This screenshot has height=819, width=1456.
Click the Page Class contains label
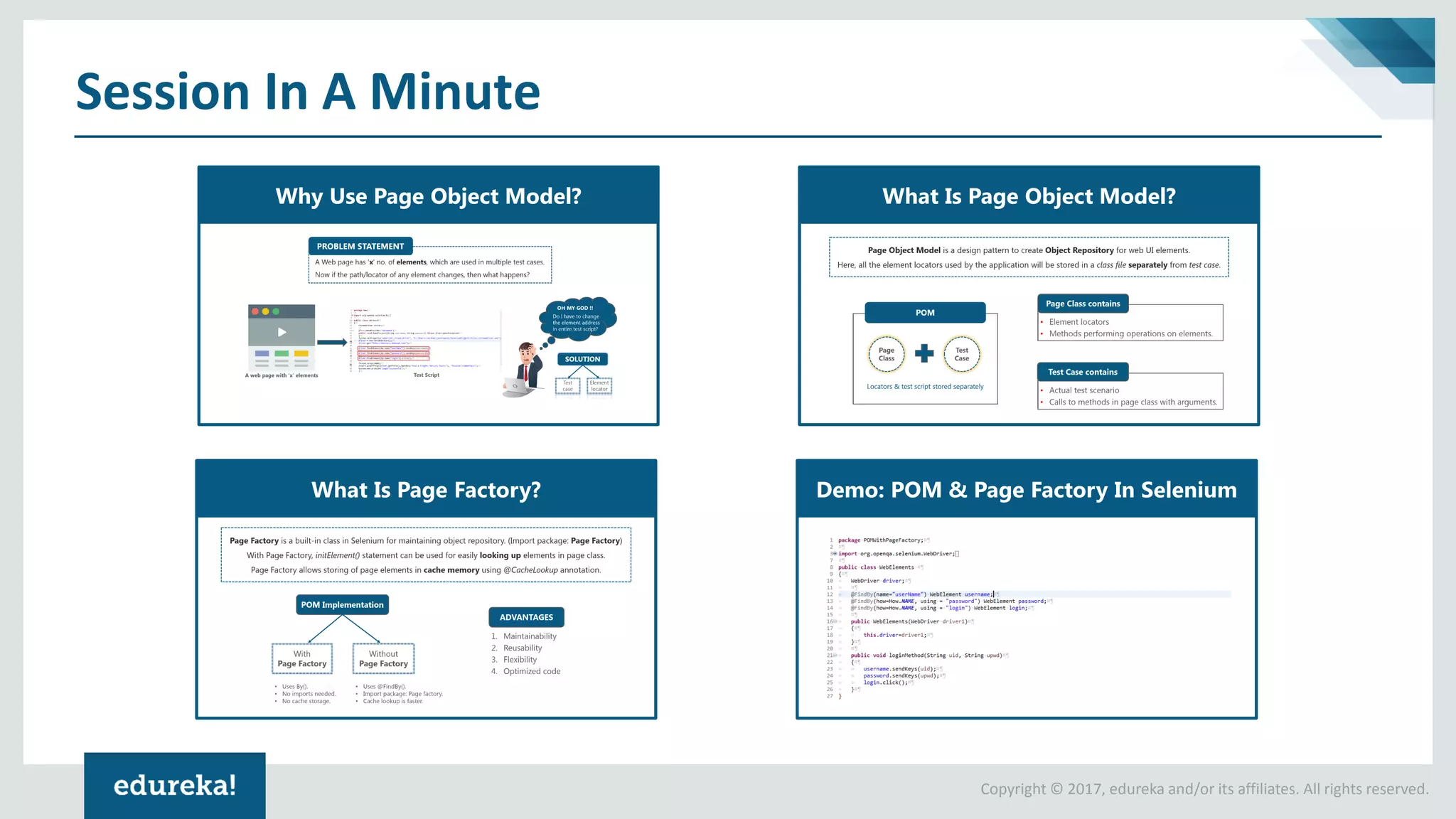(x=1083, y=304)
